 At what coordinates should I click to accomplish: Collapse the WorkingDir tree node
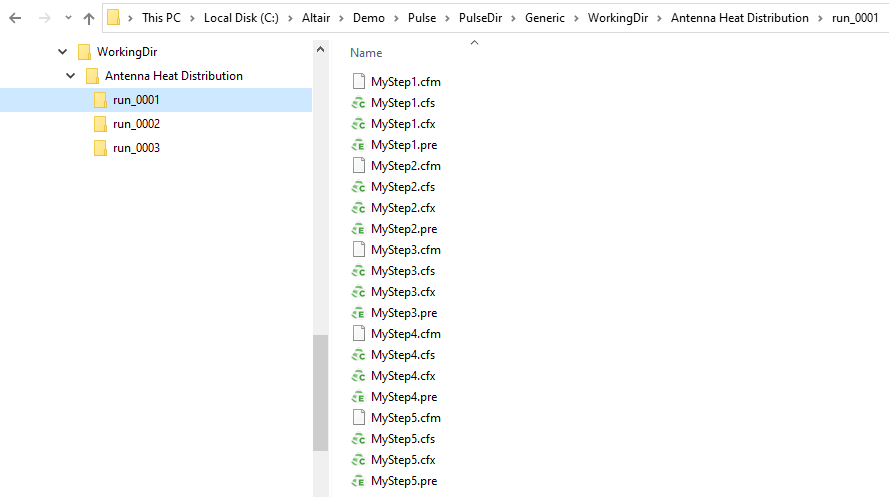[x=62, y=52]
